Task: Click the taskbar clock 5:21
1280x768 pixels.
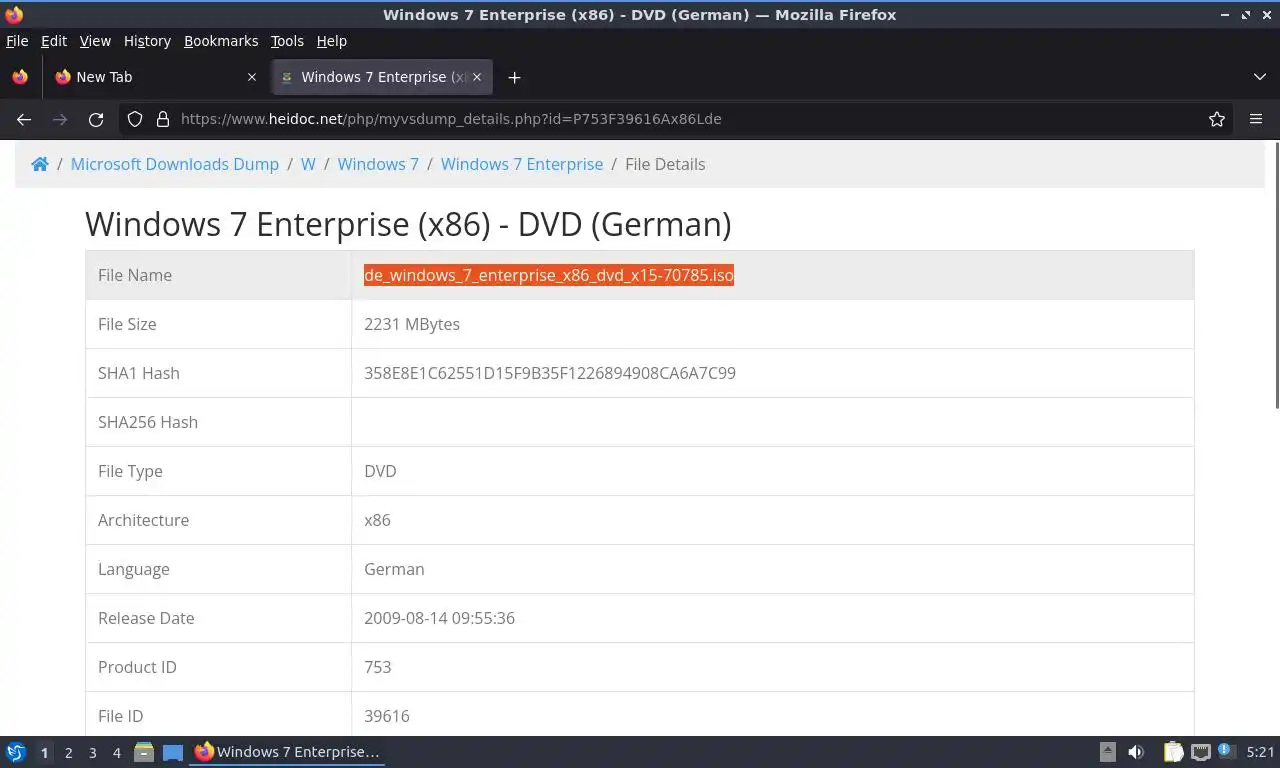Action: point(1260,752)
